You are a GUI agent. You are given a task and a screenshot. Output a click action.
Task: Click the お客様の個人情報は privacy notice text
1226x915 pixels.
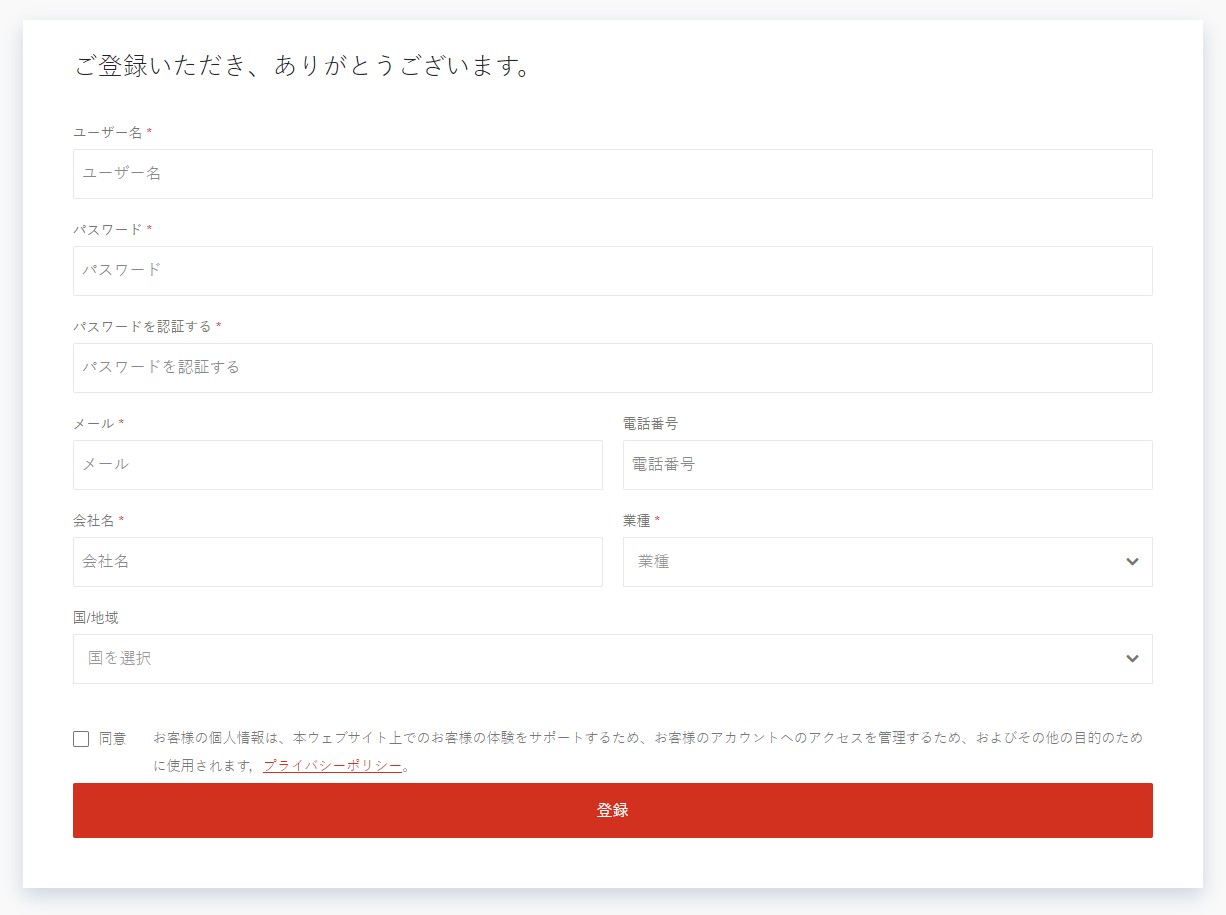point(648,752)
